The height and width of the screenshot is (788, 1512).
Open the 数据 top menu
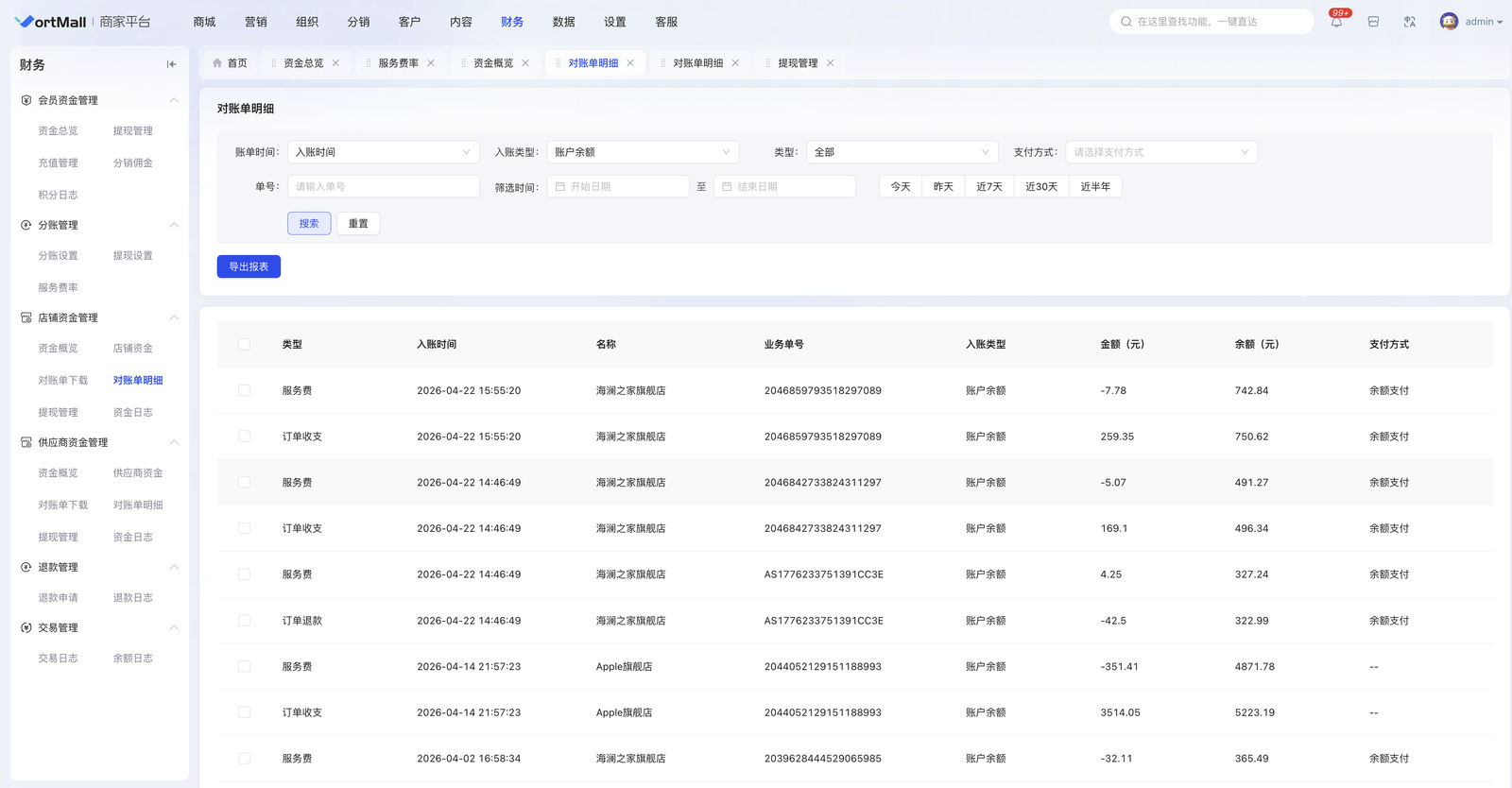(563, 22)
